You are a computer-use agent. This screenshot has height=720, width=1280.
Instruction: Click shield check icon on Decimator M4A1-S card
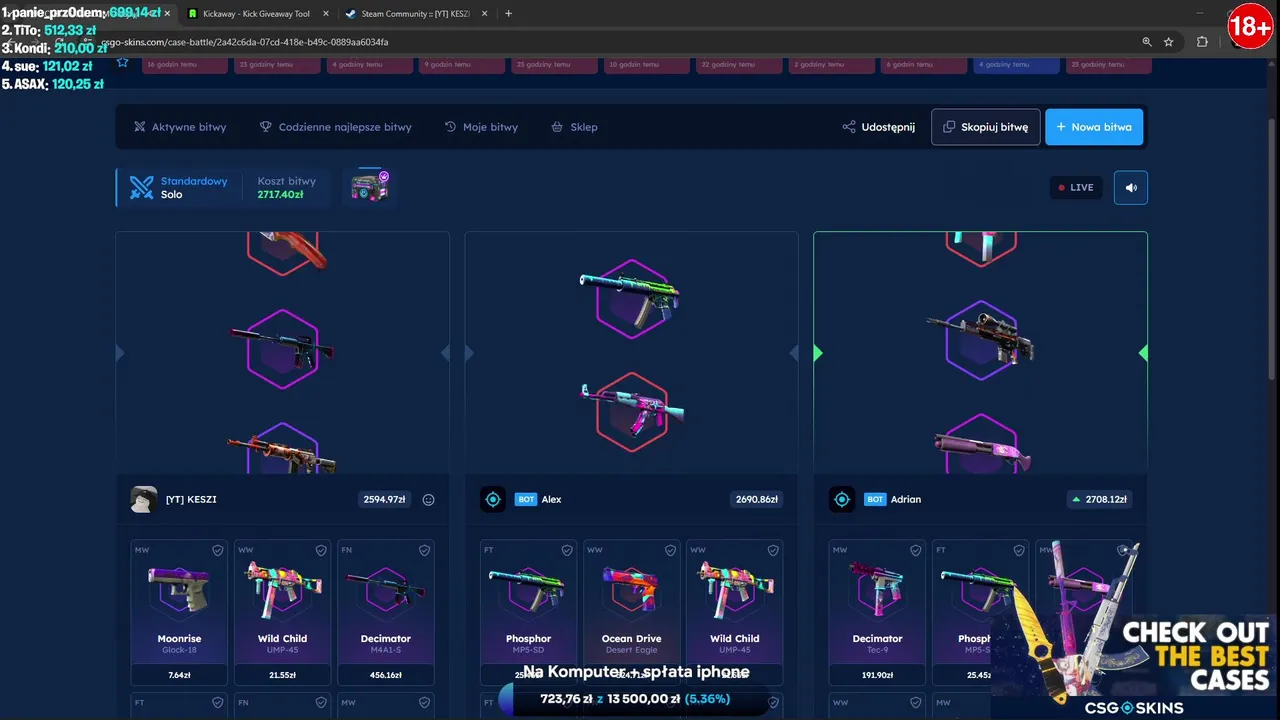[x=424, y=550]
